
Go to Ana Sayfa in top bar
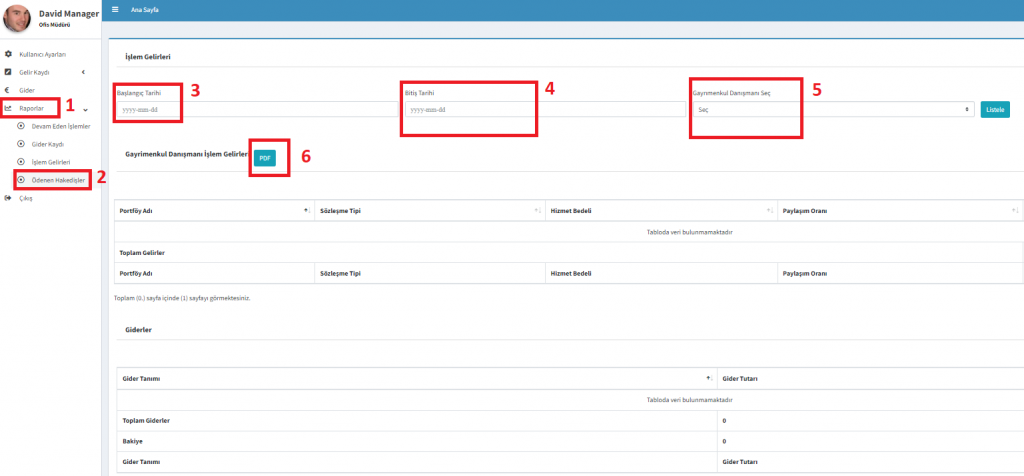tap(145, 9)
